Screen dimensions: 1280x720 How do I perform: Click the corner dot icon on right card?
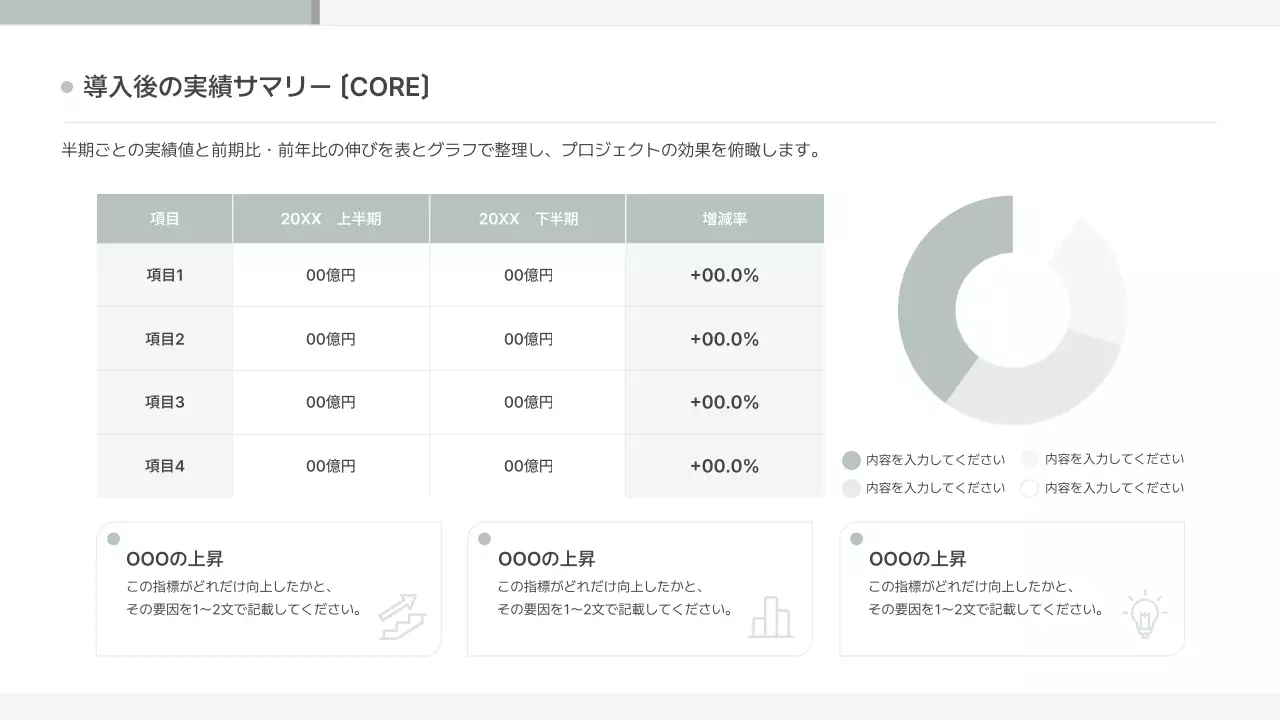[x=856, y=536]
